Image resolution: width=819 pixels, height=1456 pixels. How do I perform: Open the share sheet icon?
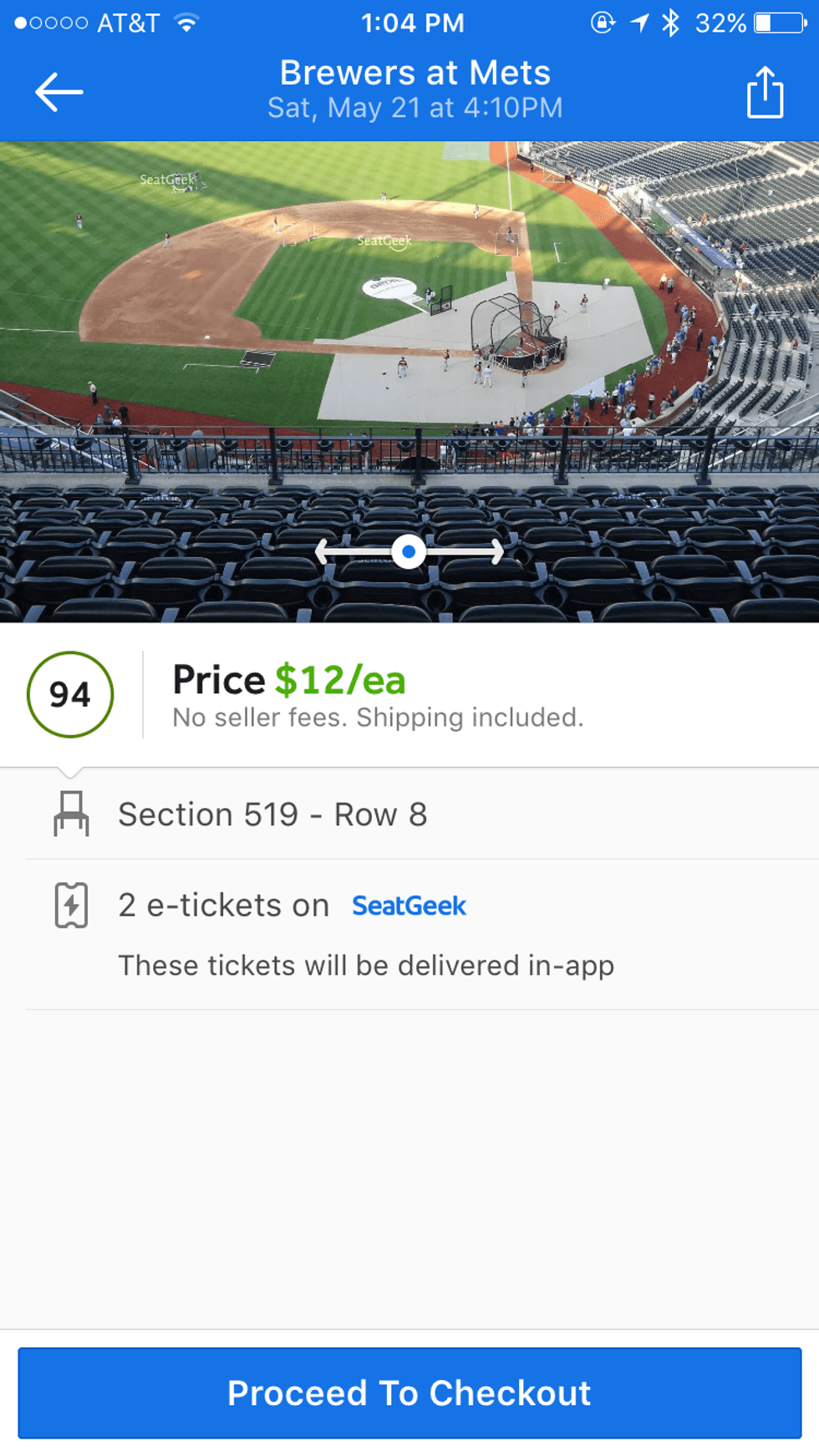(x=765, y=92)
